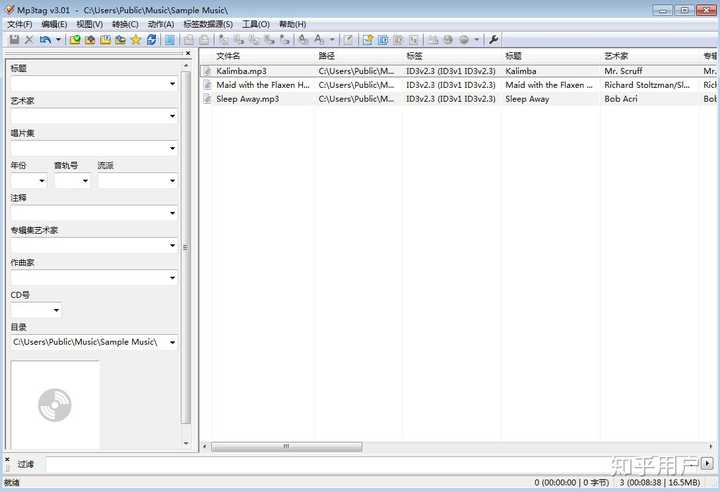Expand the 专辑集艺术家 dropdown
The image size is (720, 492).
pos(172,245)
